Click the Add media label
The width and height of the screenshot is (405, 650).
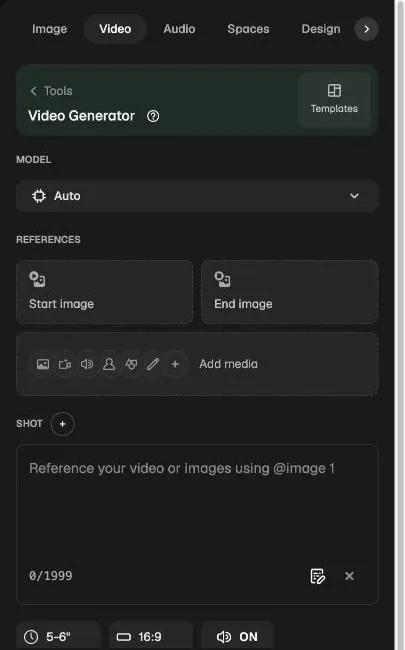pyautogui.click(x=228, y=364)
